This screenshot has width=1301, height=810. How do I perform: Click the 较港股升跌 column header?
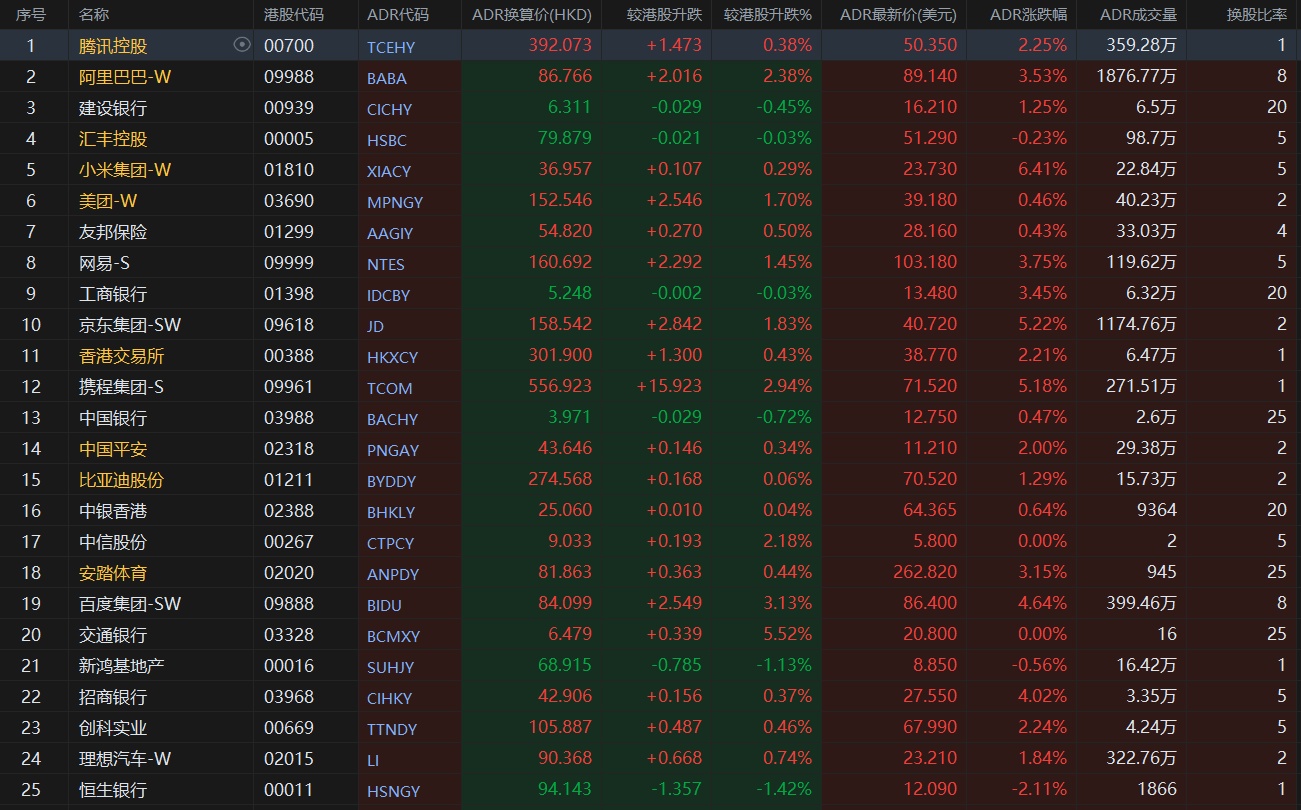click(664, 15)
